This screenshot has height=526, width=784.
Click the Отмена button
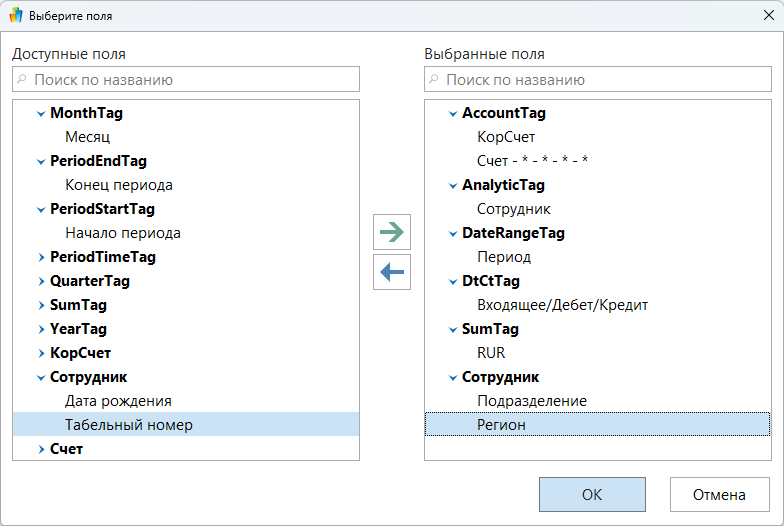click(x=719, y=494)
